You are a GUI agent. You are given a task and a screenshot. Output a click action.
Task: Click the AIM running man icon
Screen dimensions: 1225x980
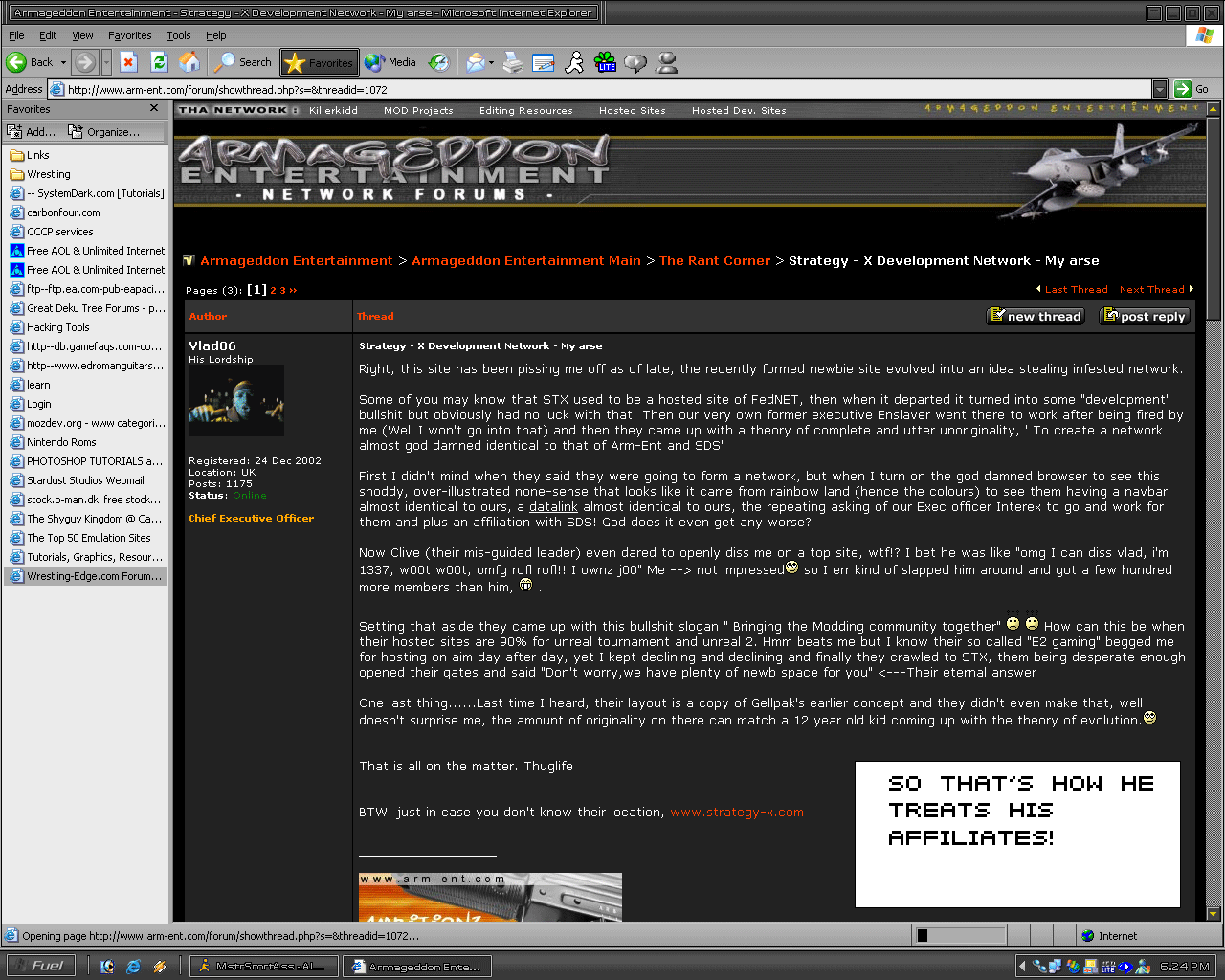[x=574, y=63]
